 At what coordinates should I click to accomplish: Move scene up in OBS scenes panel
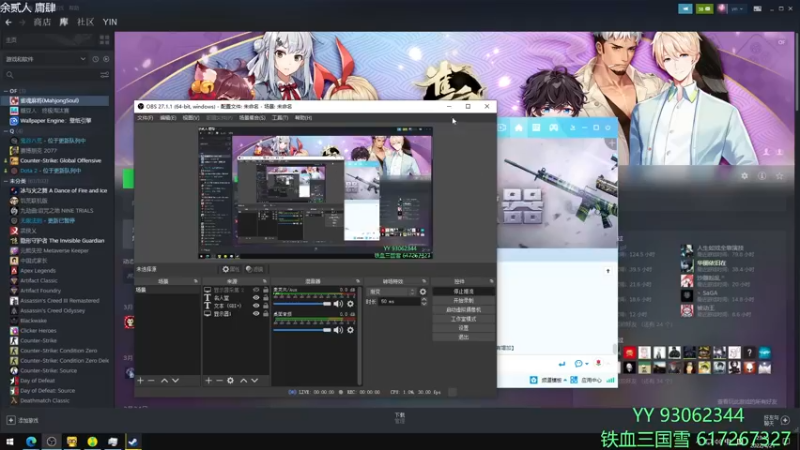164,381
